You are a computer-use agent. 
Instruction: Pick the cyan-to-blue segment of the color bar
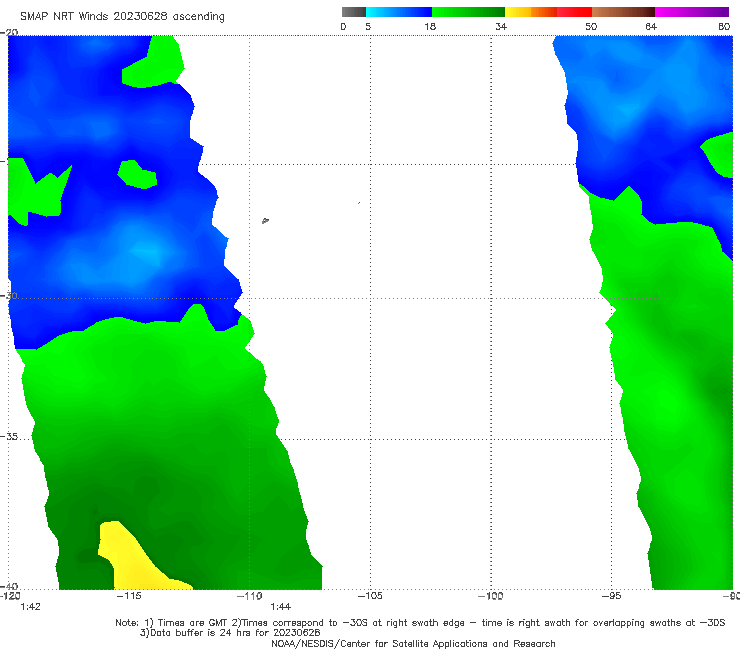399,12
